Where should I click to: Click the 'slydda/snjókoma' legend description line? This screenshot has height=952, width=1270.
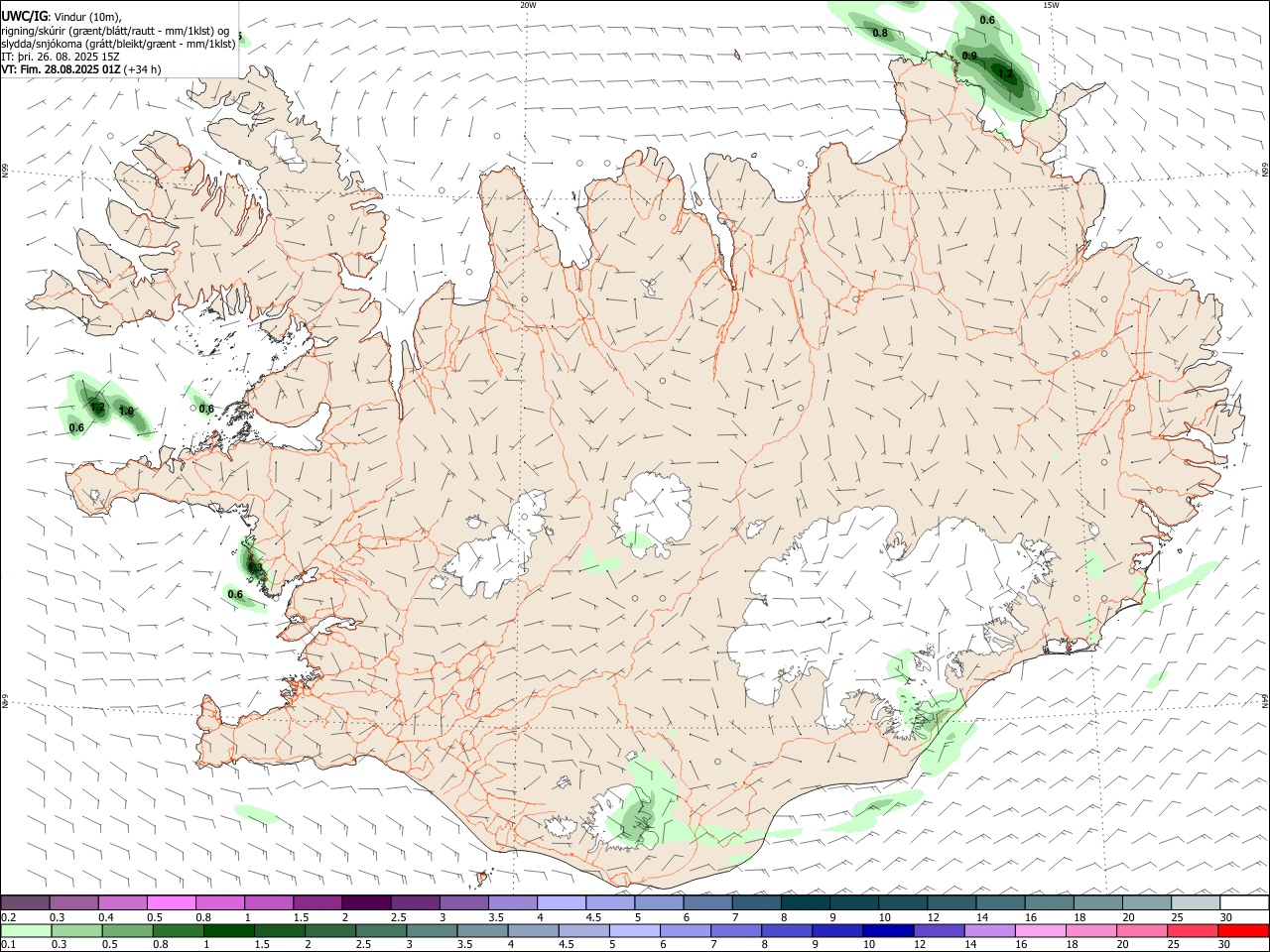click(119, 44)
